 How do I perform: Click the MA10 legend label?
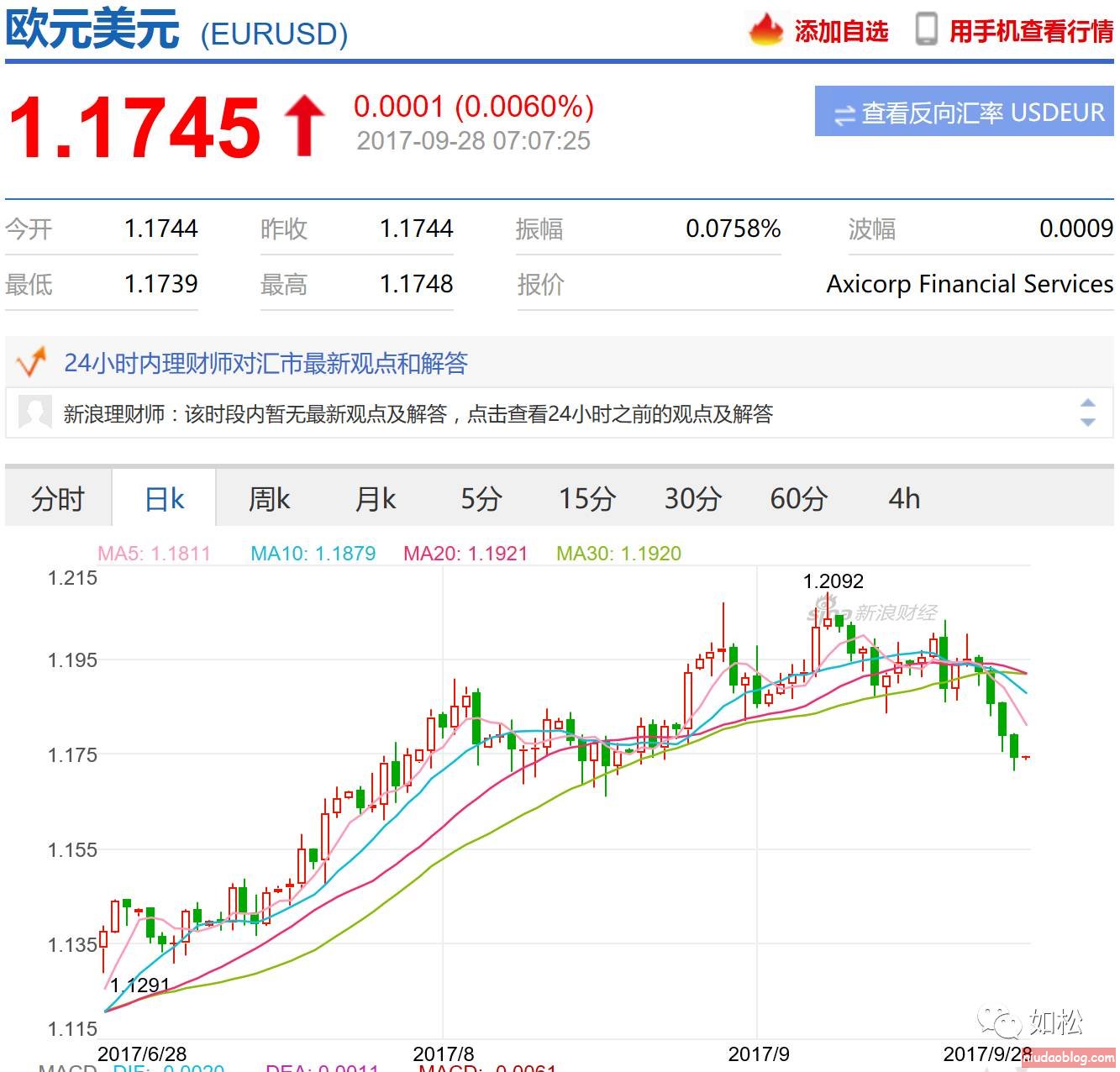pos(313,554)
